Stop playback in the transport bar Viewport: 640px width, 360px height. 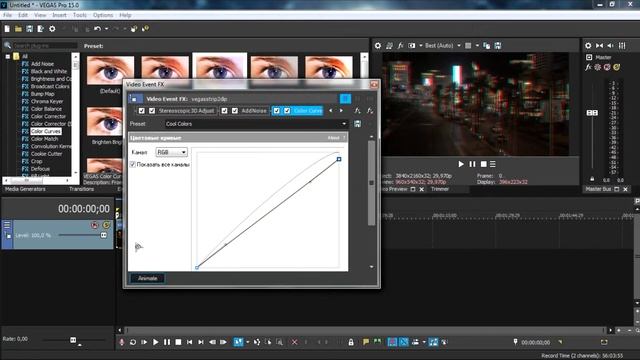point(178,342)
